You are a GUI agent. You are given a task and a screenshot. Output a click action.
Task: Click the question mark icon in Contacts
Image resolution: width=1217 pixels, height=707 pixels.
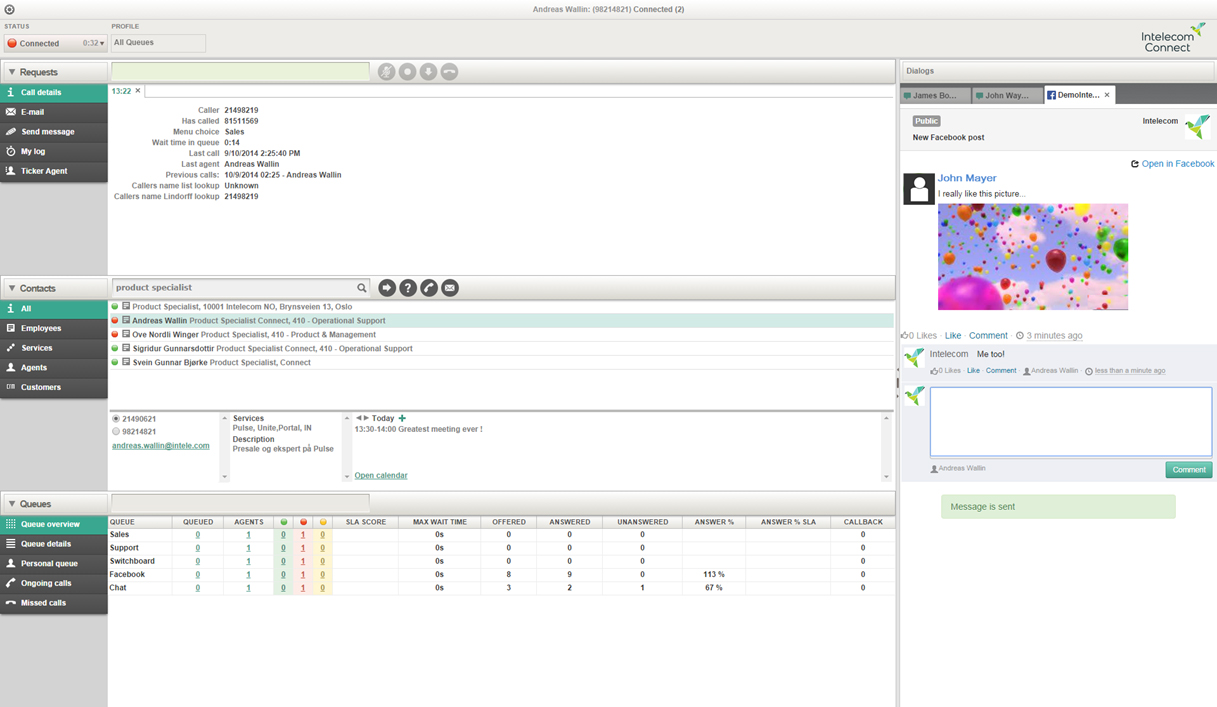click(408, 288)
